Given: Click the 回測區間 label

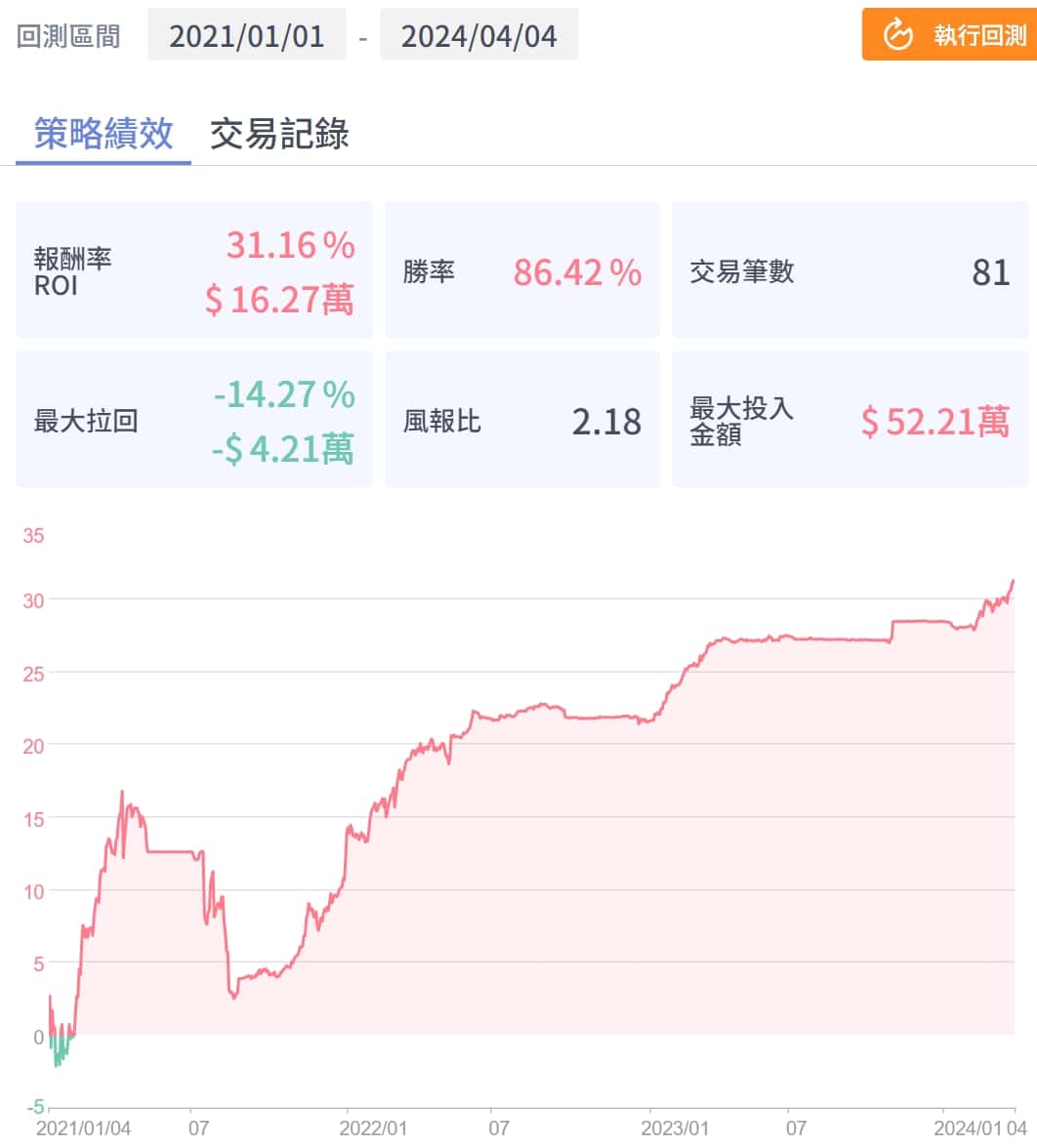Looking at the screenshot, I should click(x=68, y=36).
